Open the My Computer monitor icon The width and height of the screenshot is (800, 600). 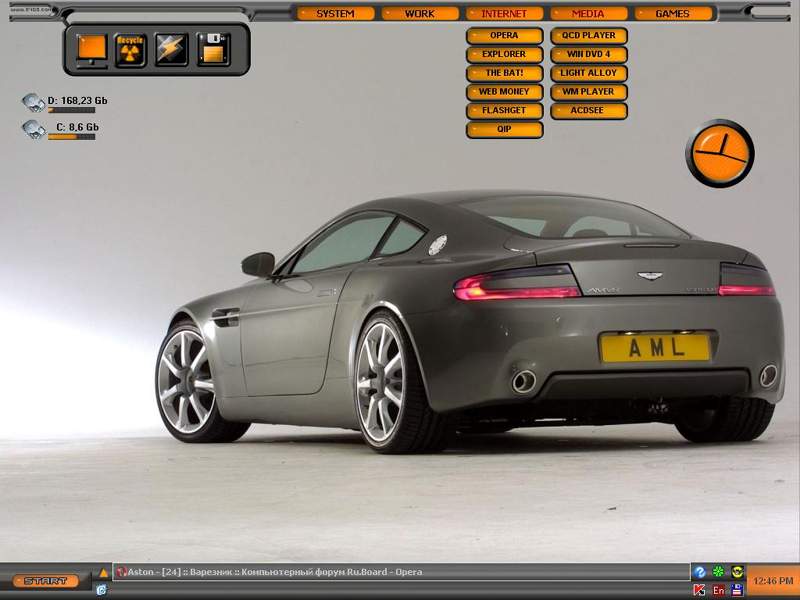92,49
